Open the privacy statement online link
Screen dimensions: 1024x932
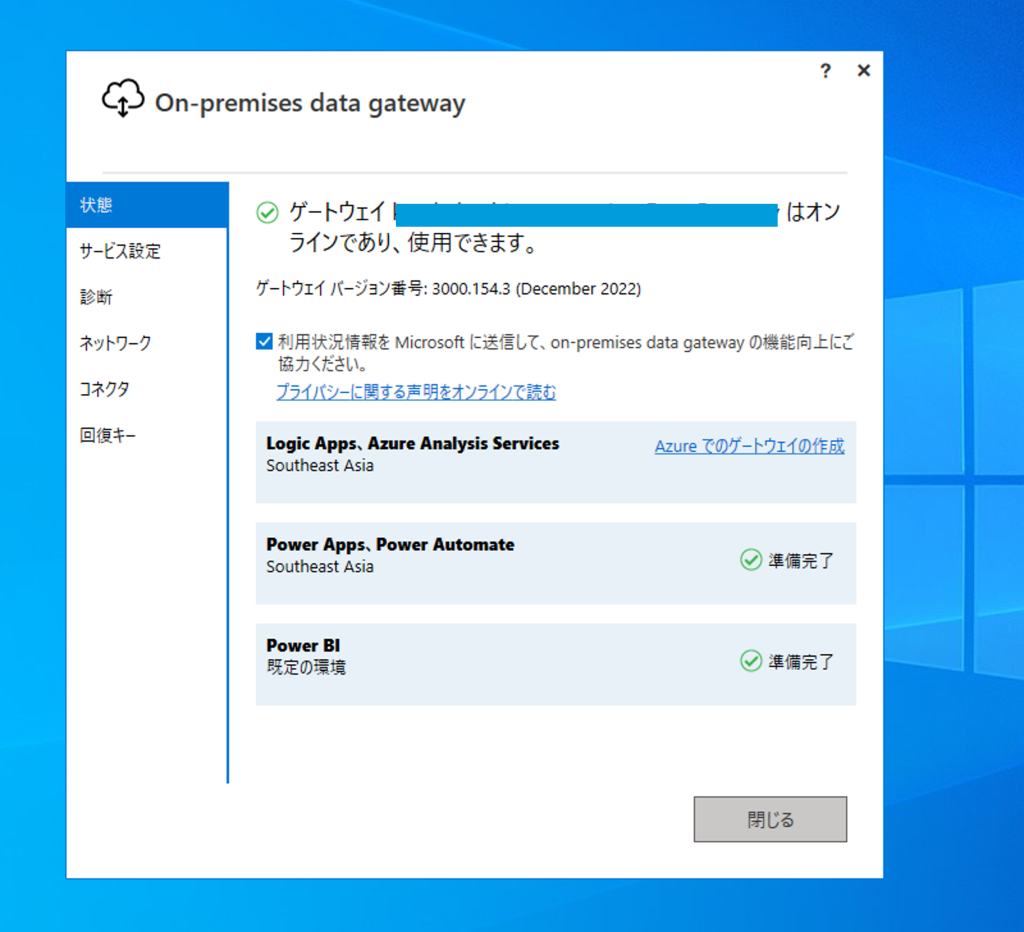tap(416, 392)
